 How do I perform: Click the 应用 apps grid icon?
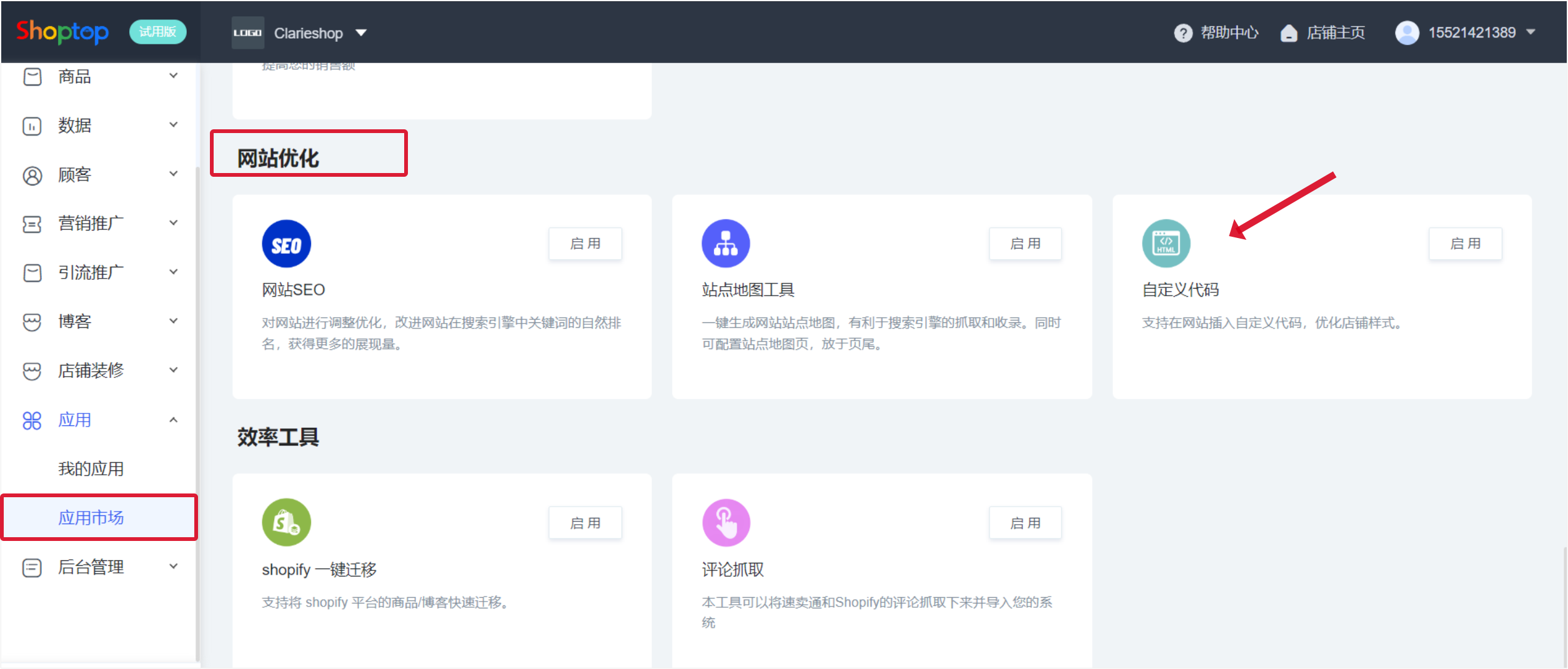coord(32,420)
